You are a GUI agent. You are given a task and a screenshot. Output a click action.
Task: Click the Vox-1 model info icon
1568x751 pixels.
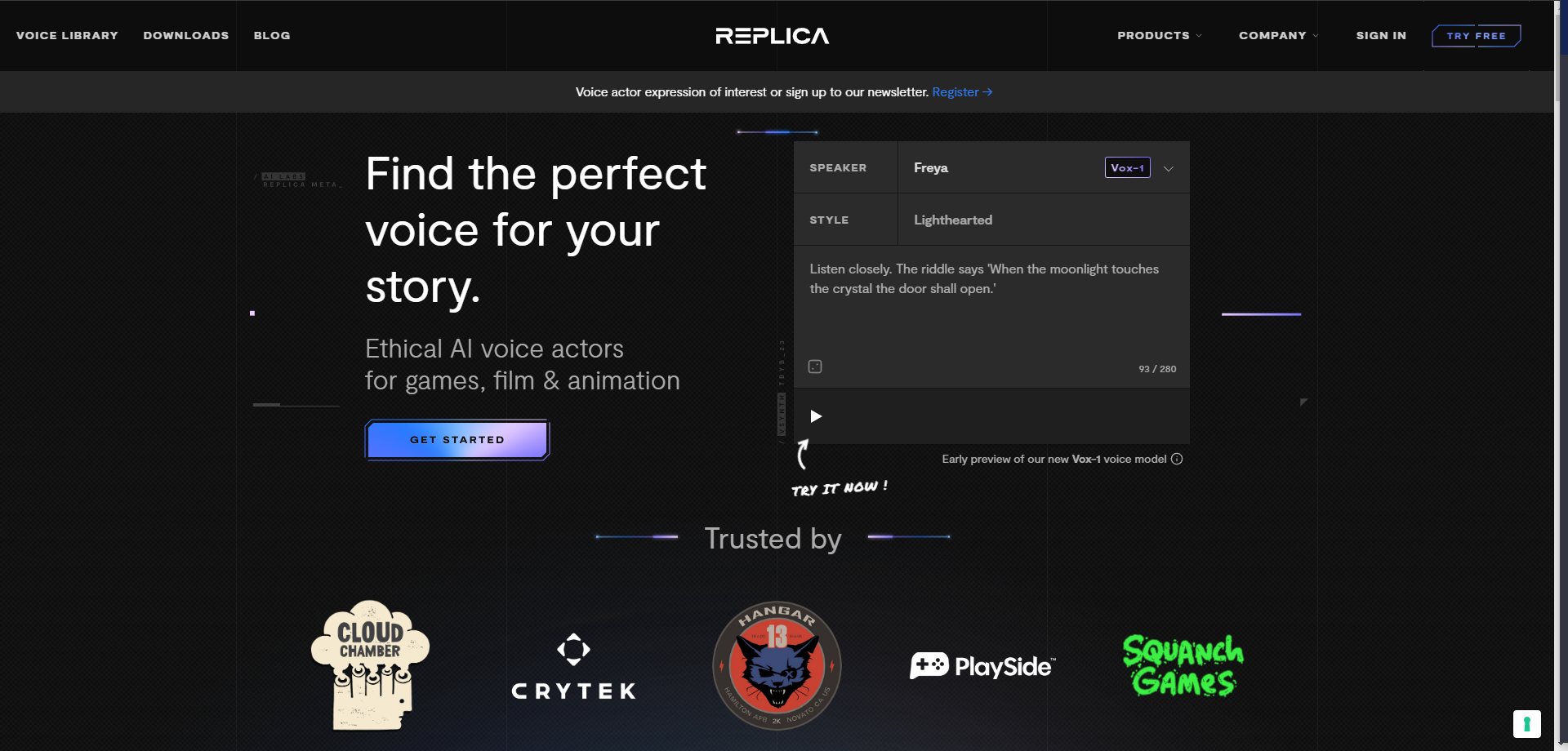click(1177, 459)
